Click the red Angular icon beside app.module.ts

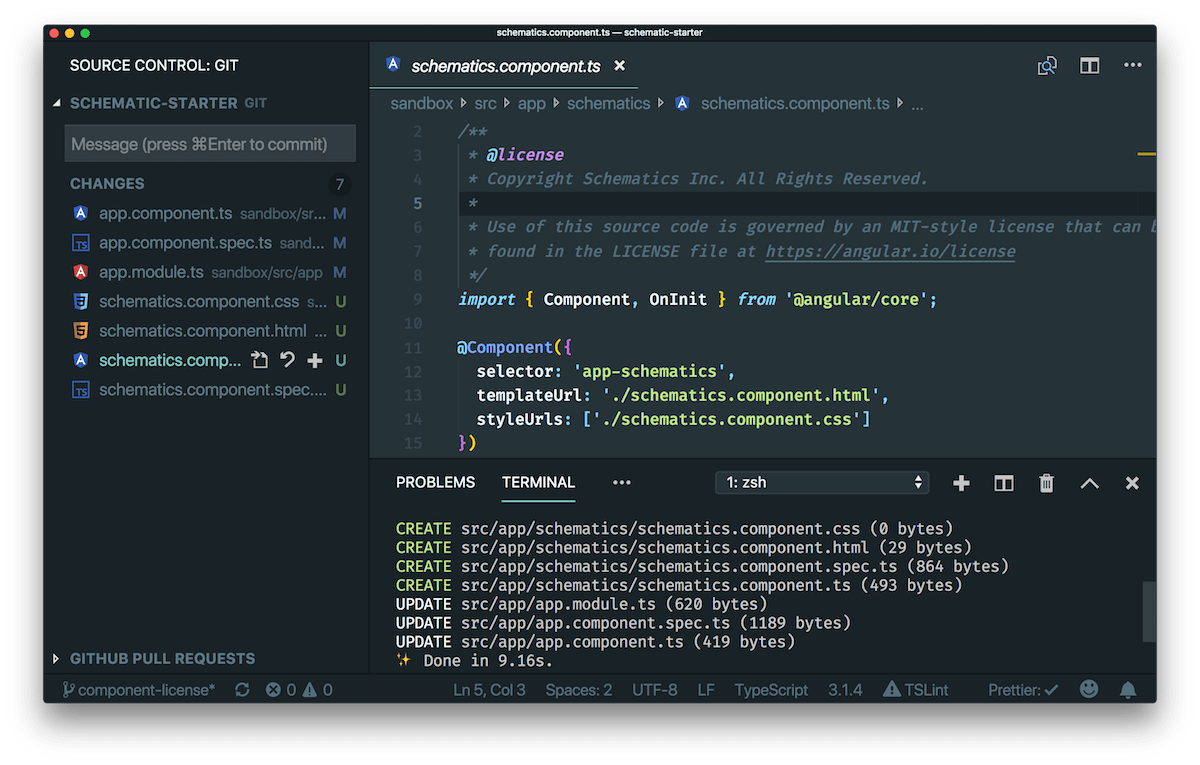81,272
